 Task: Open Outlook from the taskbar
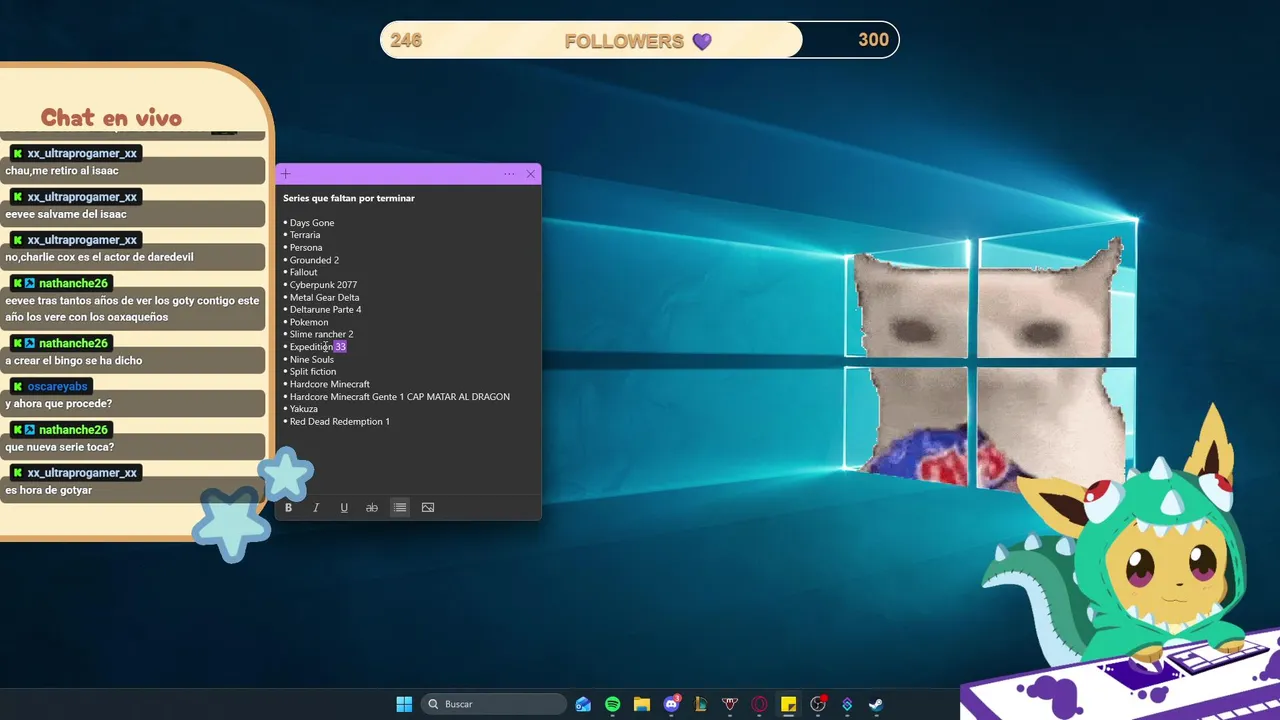tap(583, 704)
